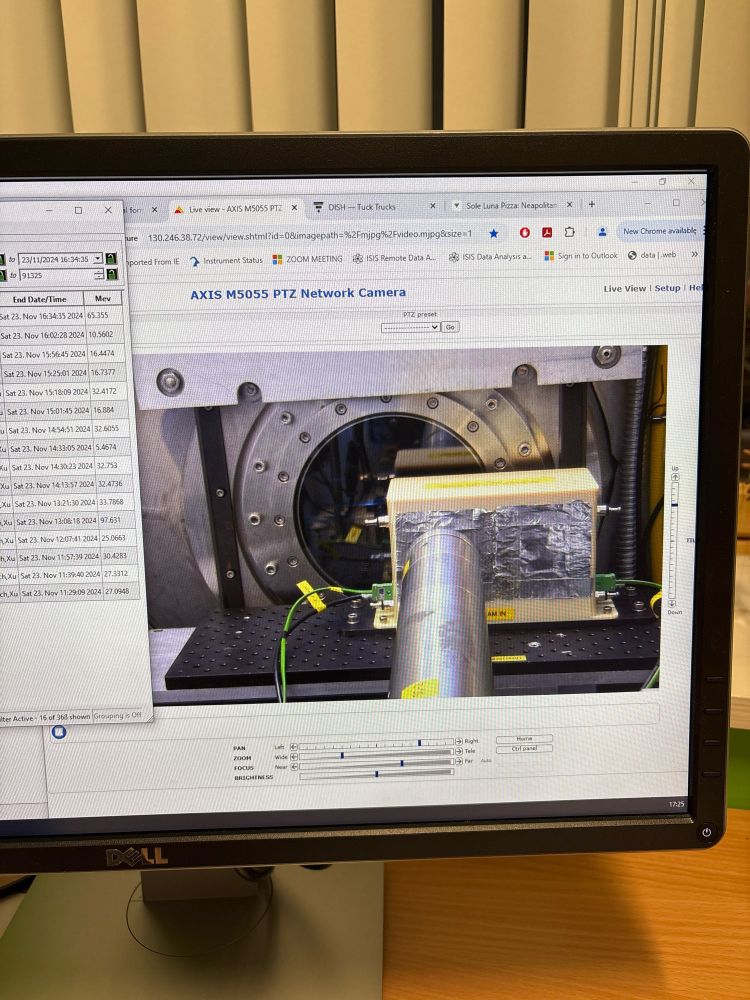Close the Live view AXIS M5055 tab
The width and height of the screenshot is (750, 1000).
tap(294, 208)
